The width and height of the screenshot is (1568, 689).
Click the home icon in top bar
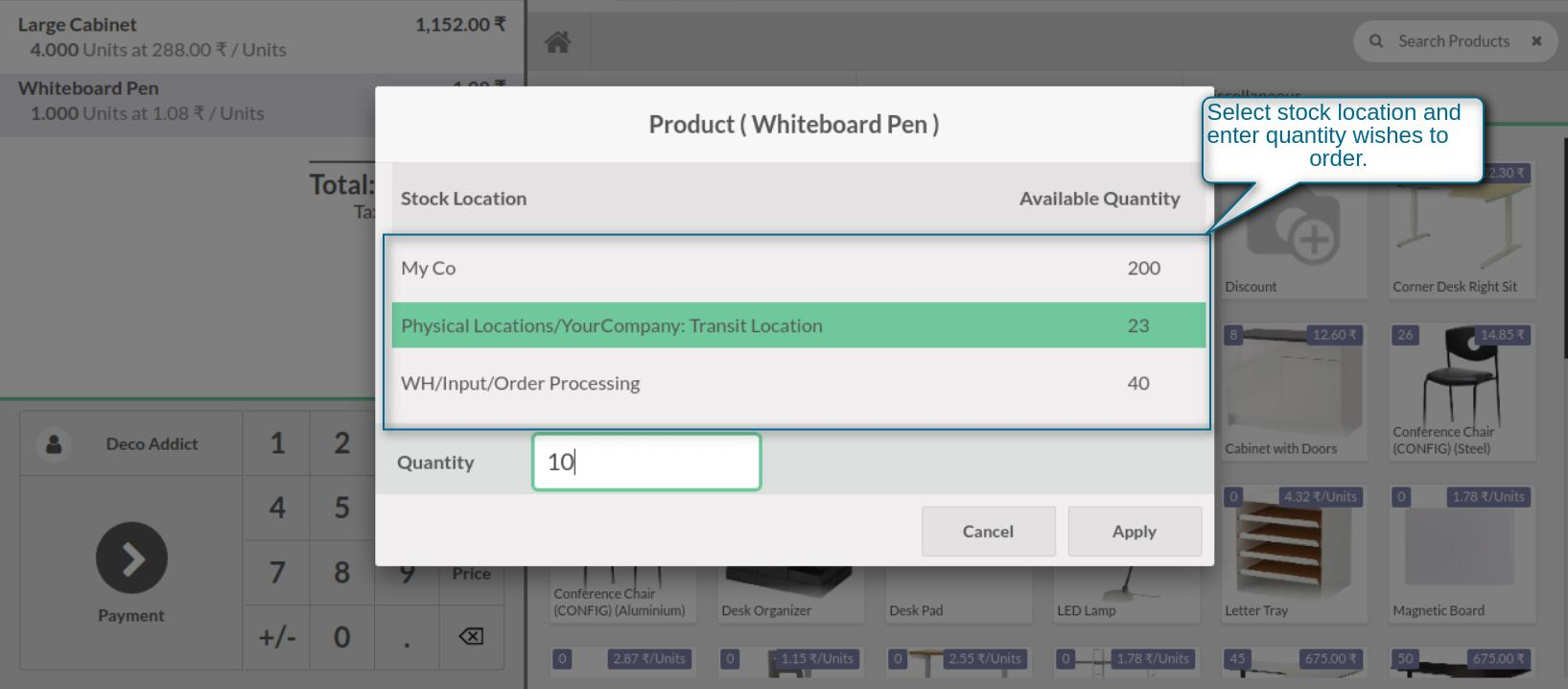[557, 42]
